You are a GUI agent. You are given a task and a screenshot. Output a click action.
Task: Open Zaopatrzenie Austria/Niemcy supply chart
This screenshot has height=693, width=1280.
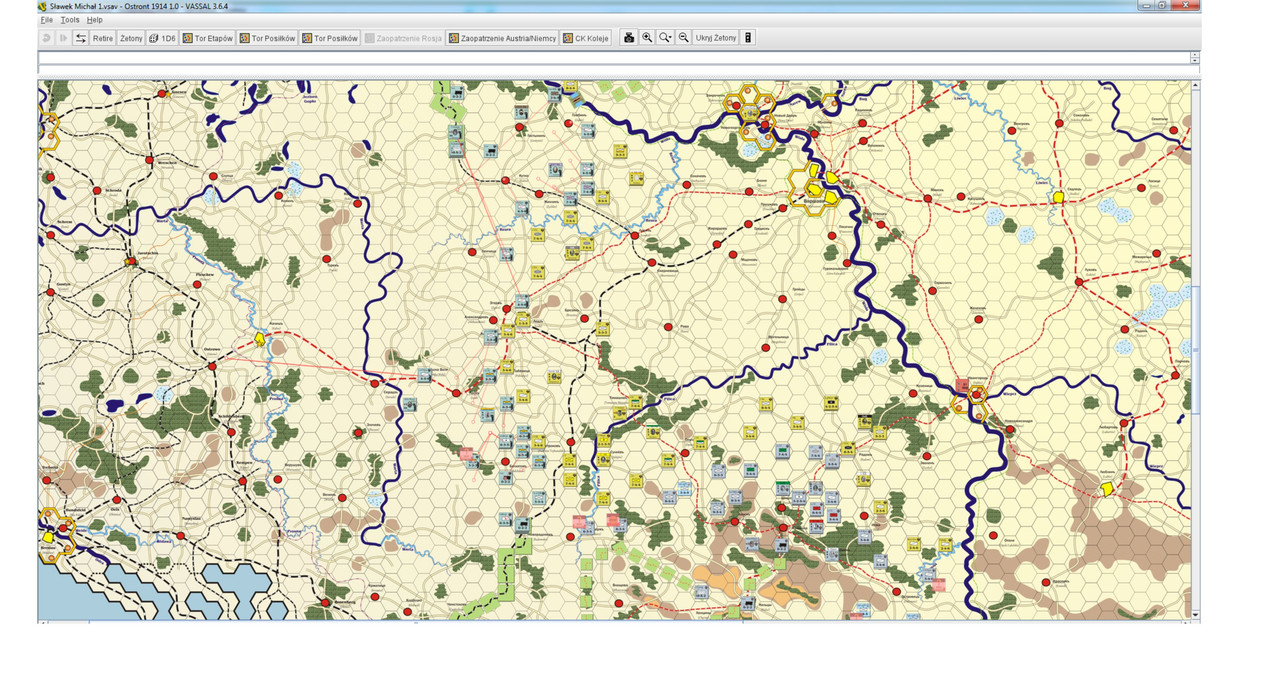click(502, 38)
